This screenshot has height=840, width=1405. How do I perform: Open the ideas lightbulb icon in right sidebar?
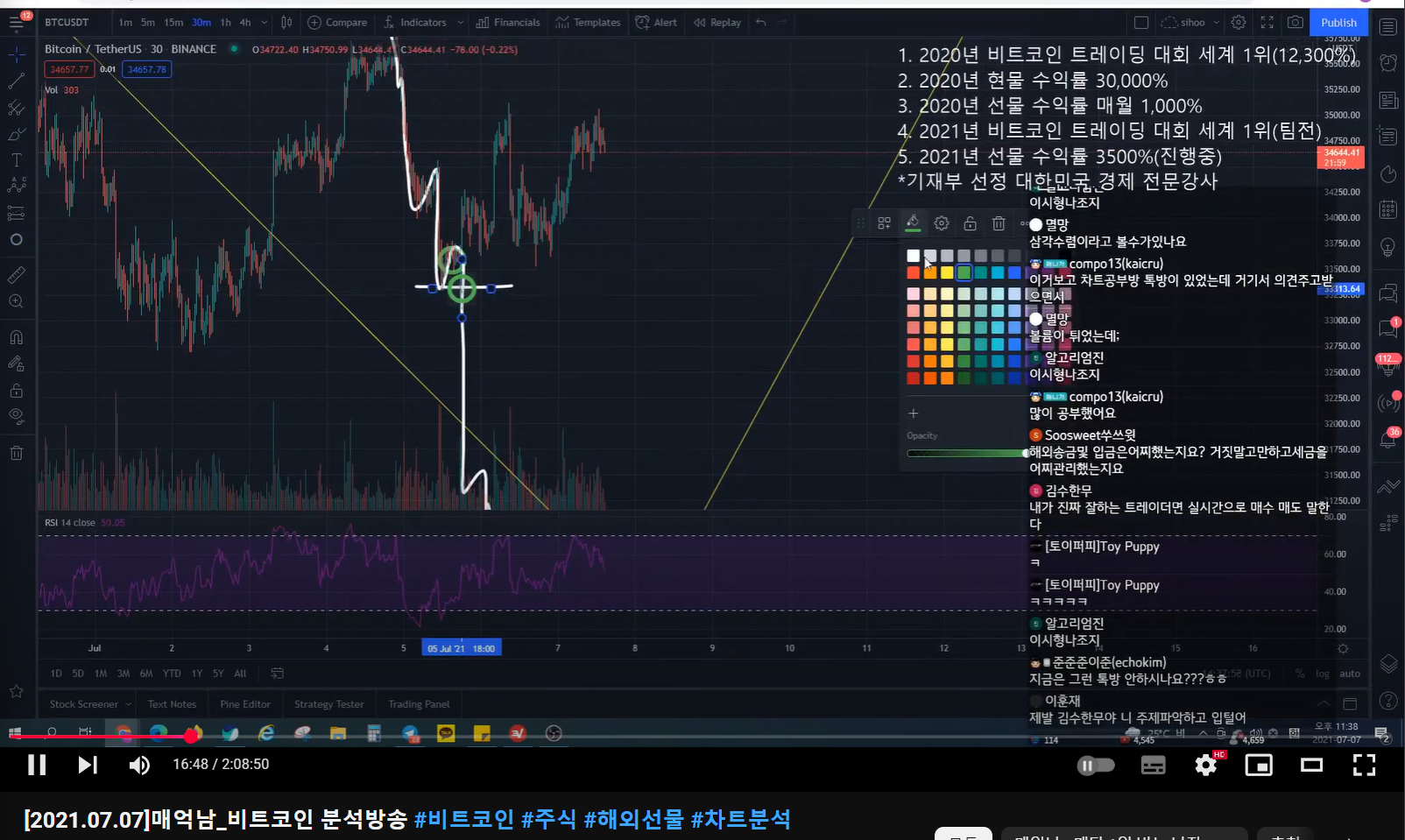[1388, 248]
